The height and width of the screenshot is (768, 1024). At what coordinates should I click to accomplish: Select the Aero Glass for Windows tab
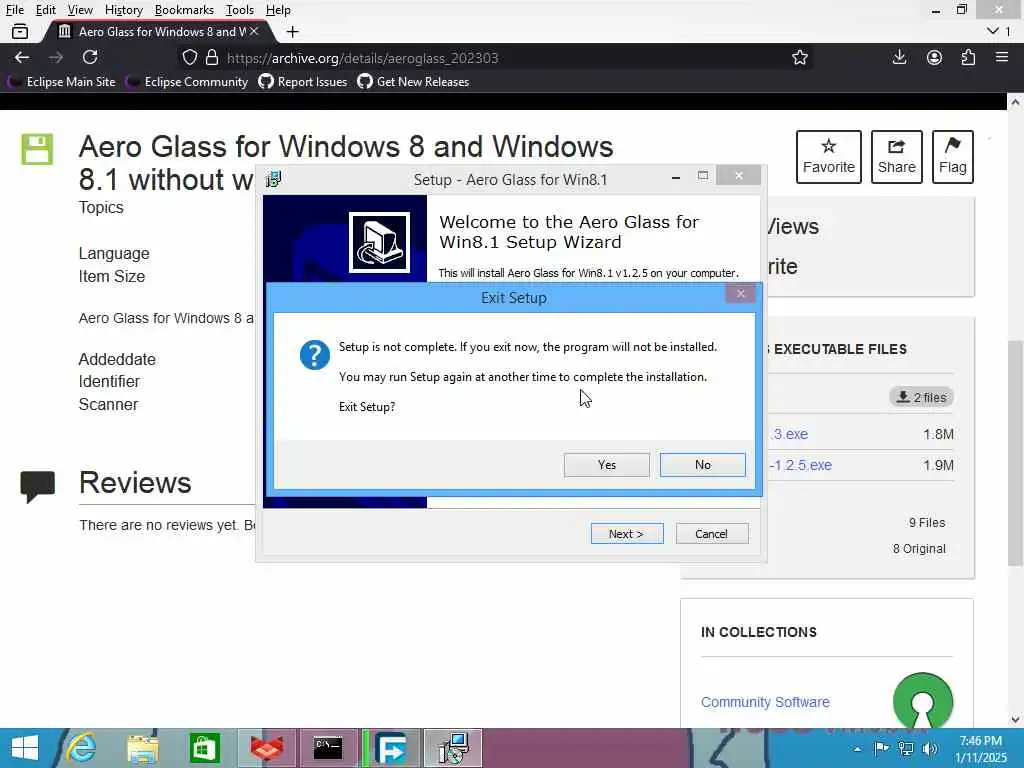point(157,31)
